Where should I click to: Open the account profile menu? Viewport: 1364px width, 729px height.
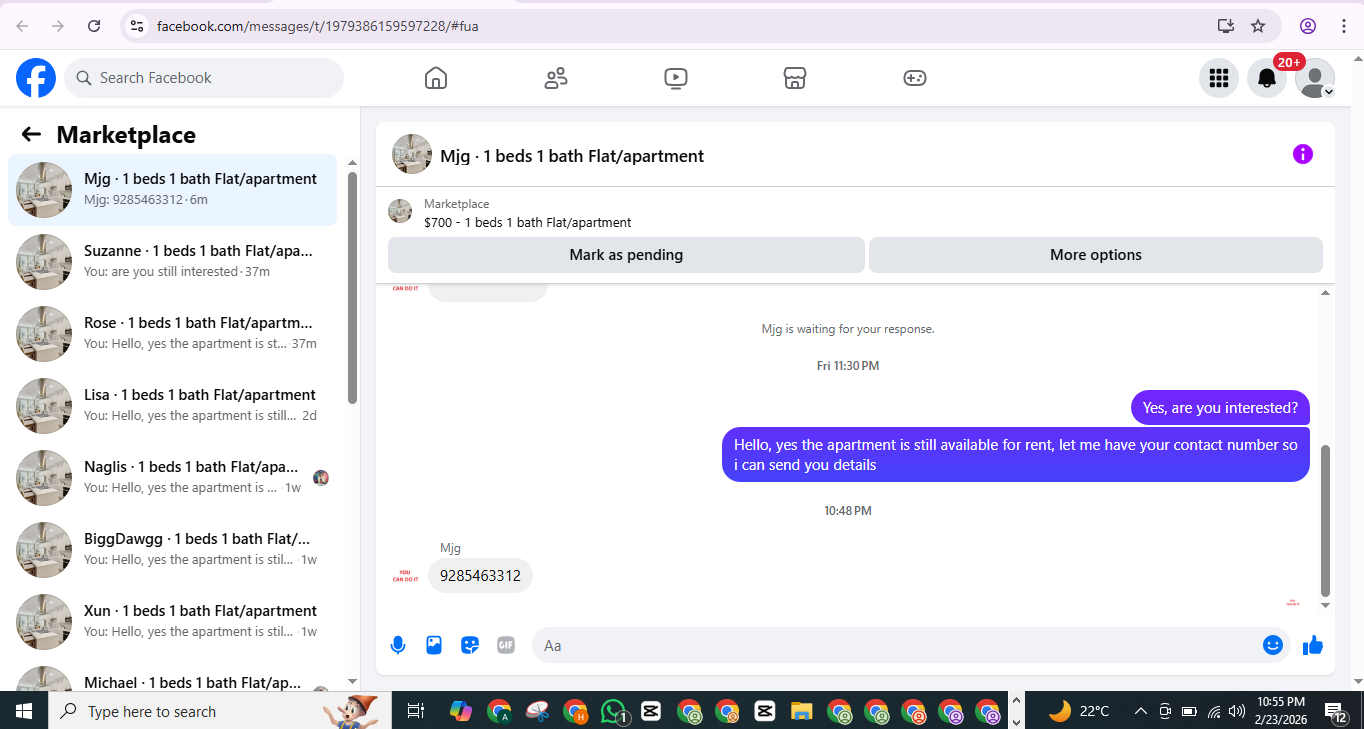click(1315, 78)
